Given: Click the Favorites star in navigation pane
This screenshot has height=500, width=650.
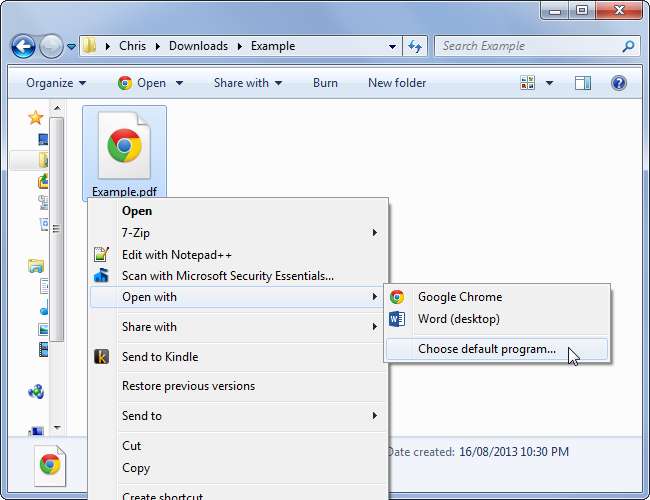Looking at the screenshot, I should (x=35, y=118).
